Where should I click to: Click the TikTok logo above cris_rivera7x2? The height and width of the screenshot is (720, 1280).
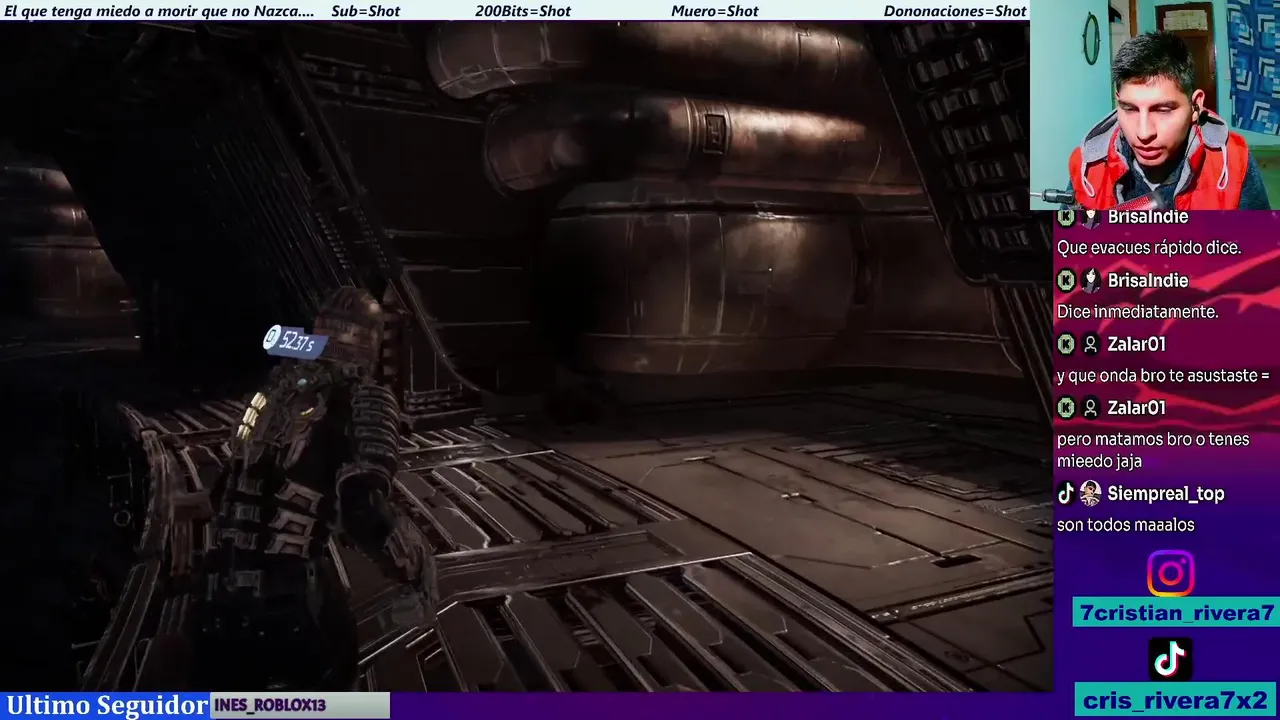1170,659
